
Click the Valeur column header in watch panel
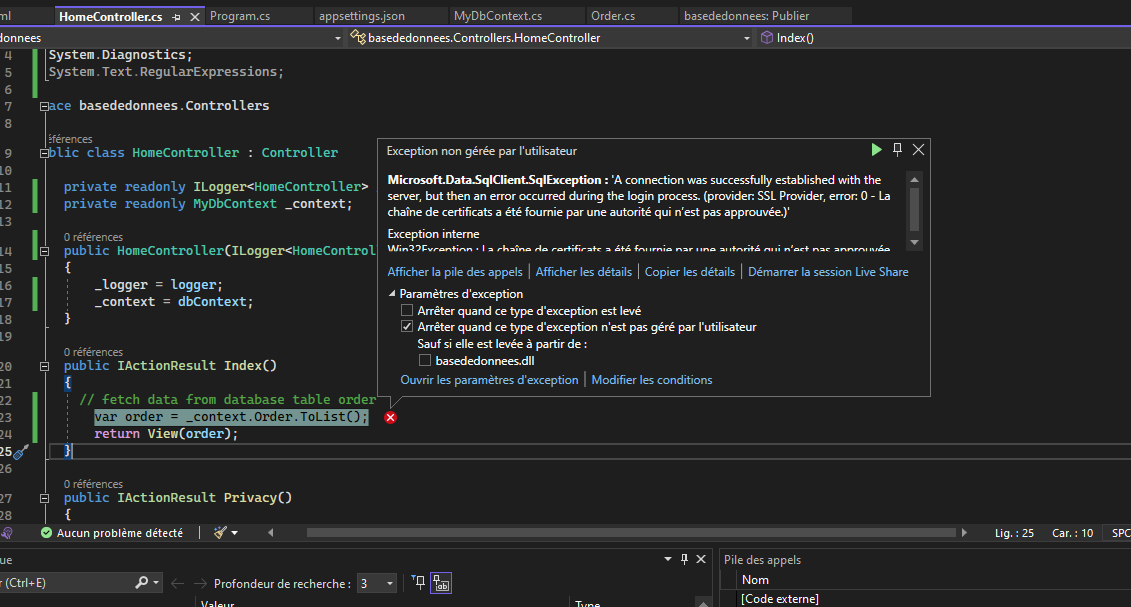tap(217, 603)
